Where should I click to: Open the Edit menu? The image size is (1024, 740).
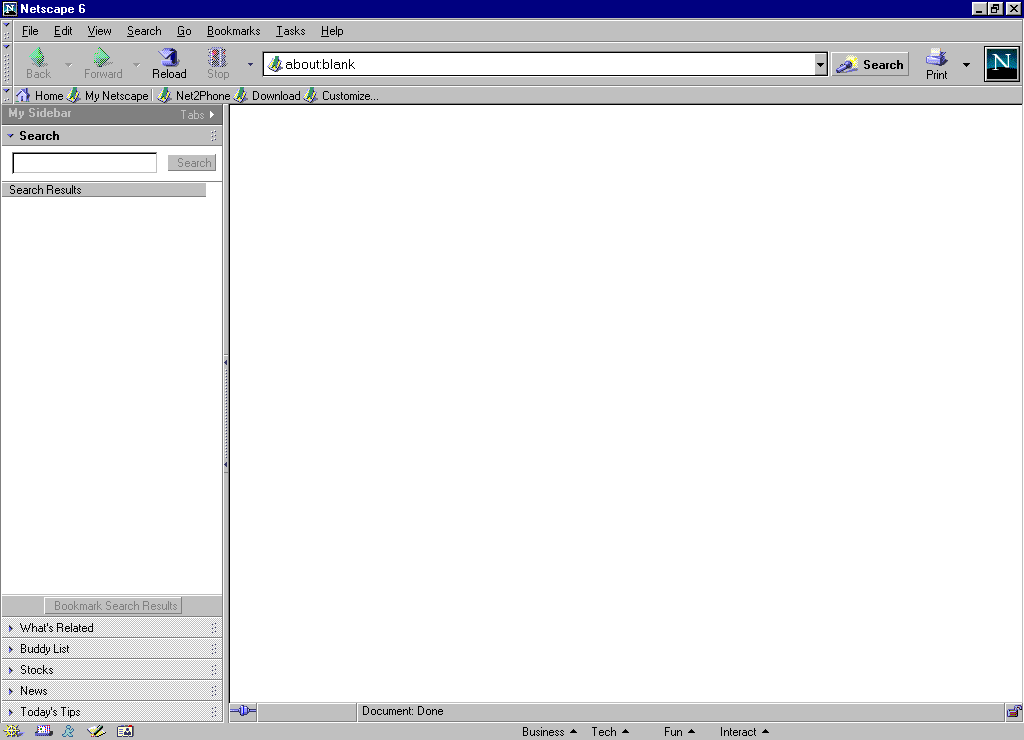pyautogui.click(x=63, y=31)
